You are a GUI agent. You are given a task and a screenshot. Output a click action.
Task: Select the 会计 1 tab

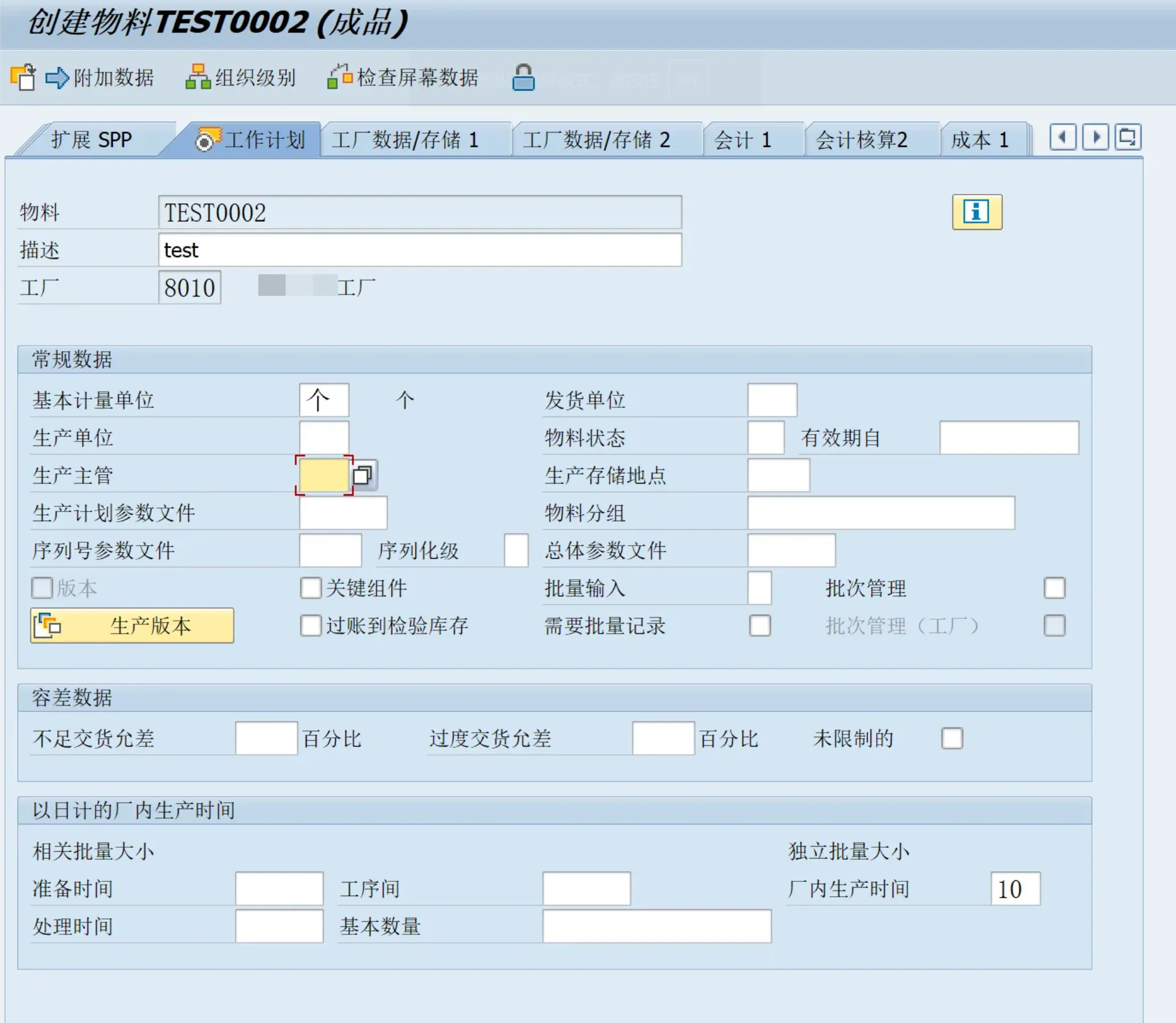(x=742, y=140)
